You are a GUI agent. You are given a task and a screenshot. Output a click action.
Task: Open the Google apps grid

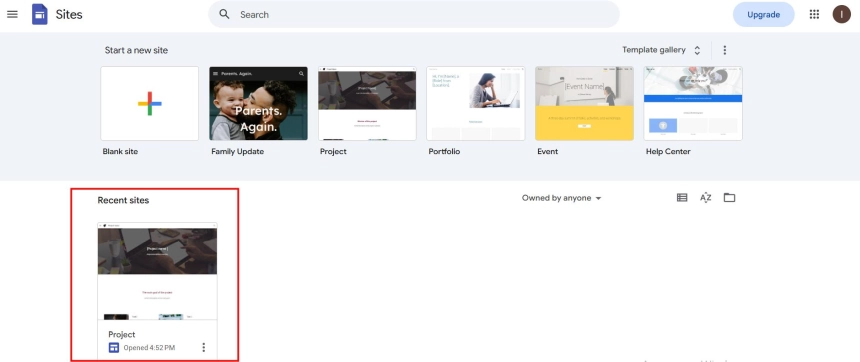(814, 14)
